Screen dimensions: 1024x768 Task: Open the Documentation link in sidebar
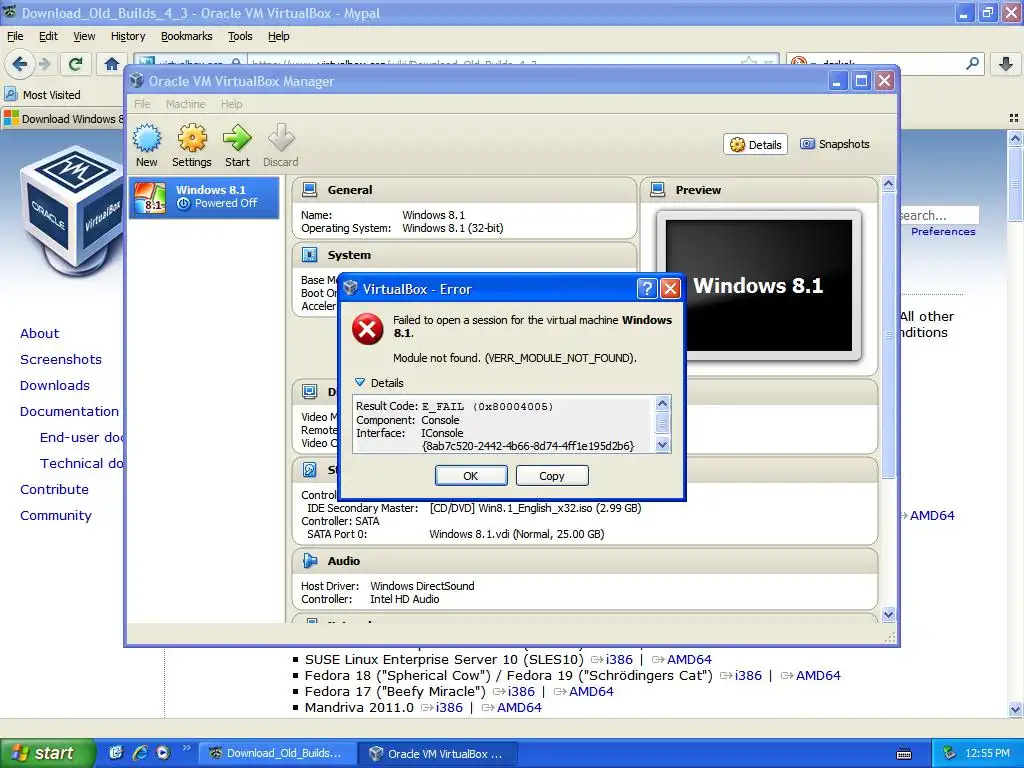(x=69, y=412)
